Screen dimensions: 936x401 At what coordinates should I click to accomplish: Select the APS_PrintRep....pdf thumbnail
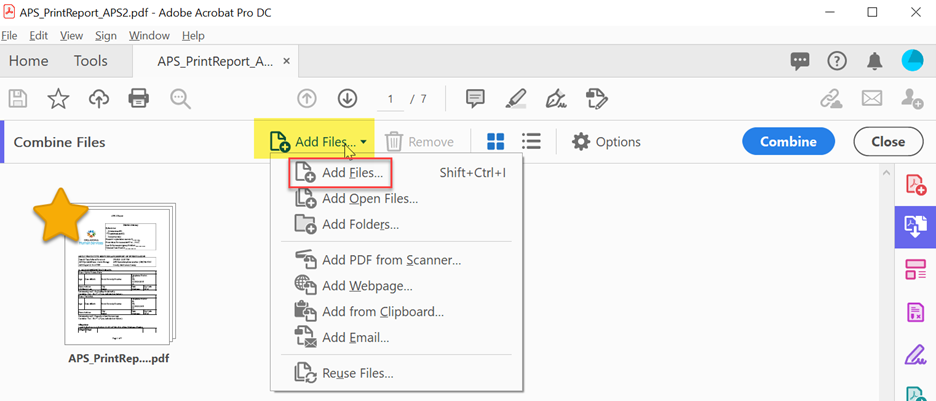pyautogui.click(x=121, y=274)
